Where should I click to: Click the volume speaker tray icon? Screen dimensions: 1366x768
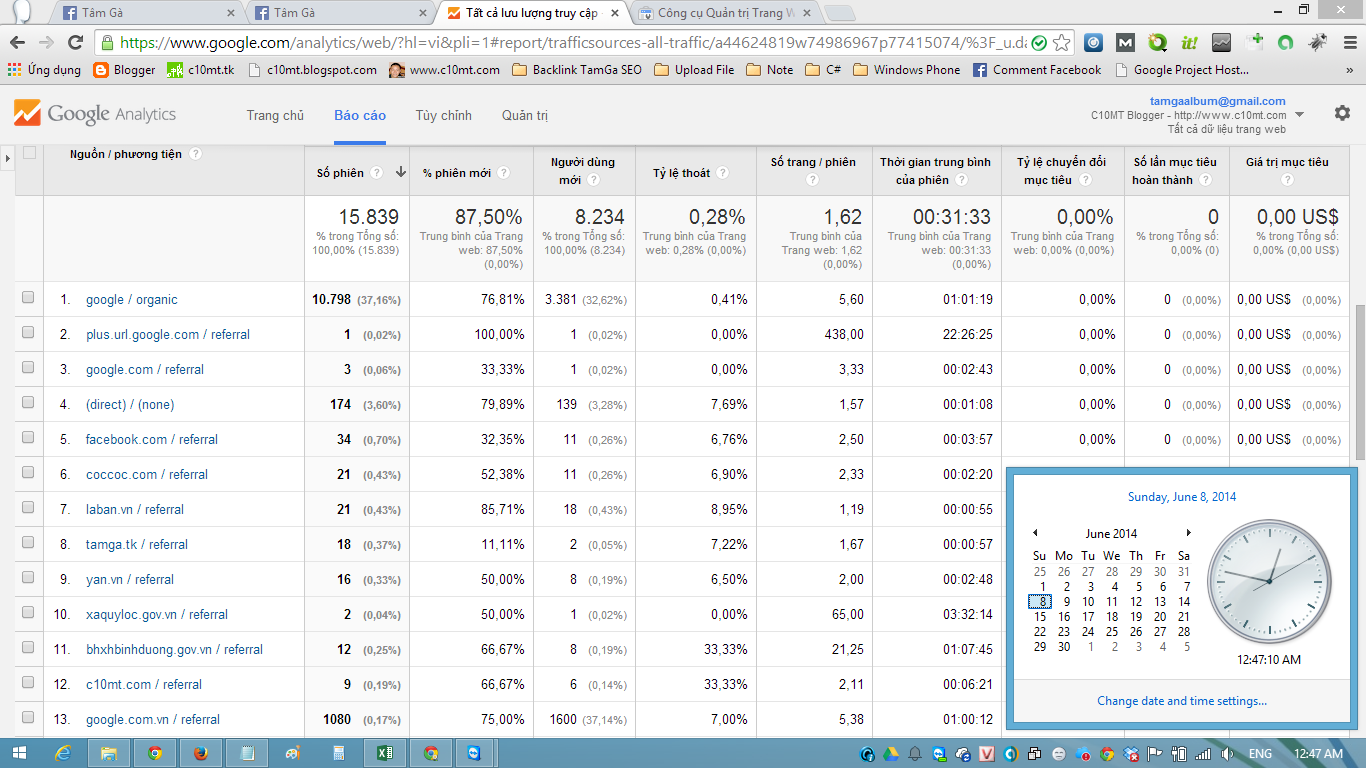click(x=1227, y=754)
